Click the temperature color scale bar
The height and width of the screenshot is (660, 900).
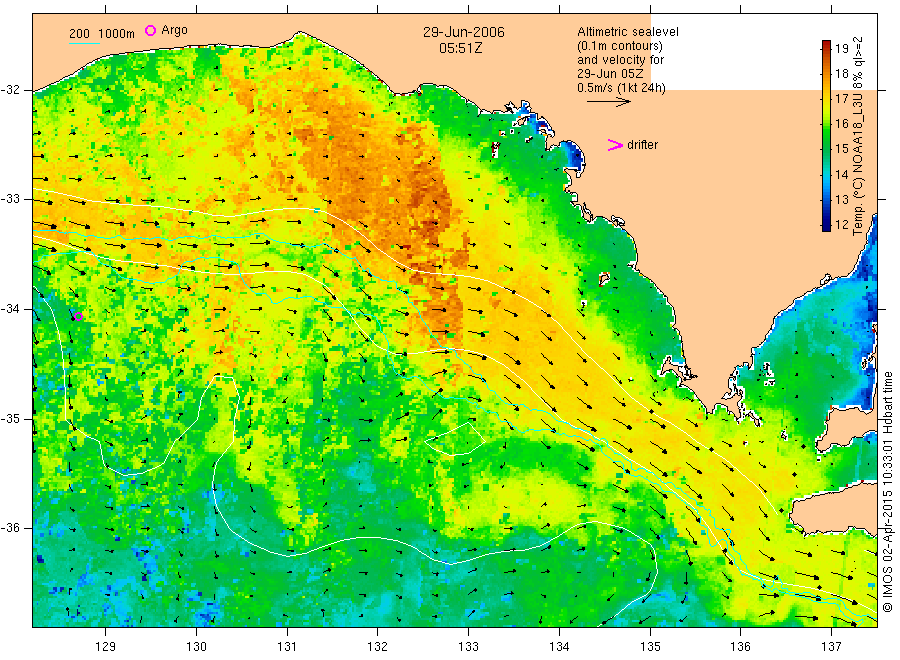[x=827, y=135]
